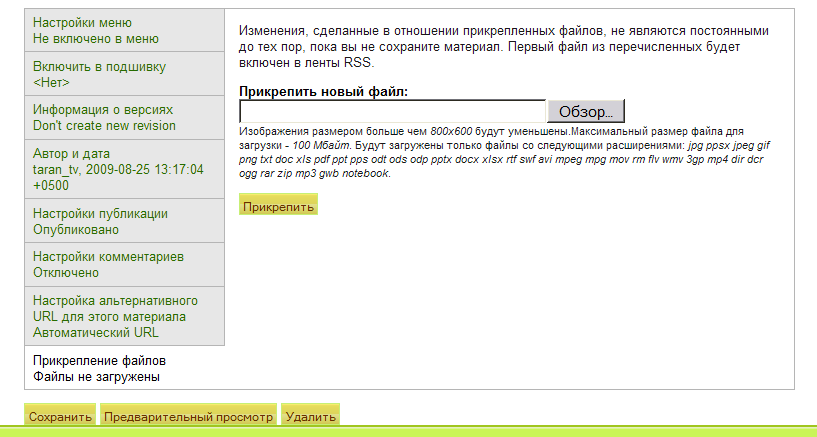Open the Настройки публикации tab

(x=125, y=221)
